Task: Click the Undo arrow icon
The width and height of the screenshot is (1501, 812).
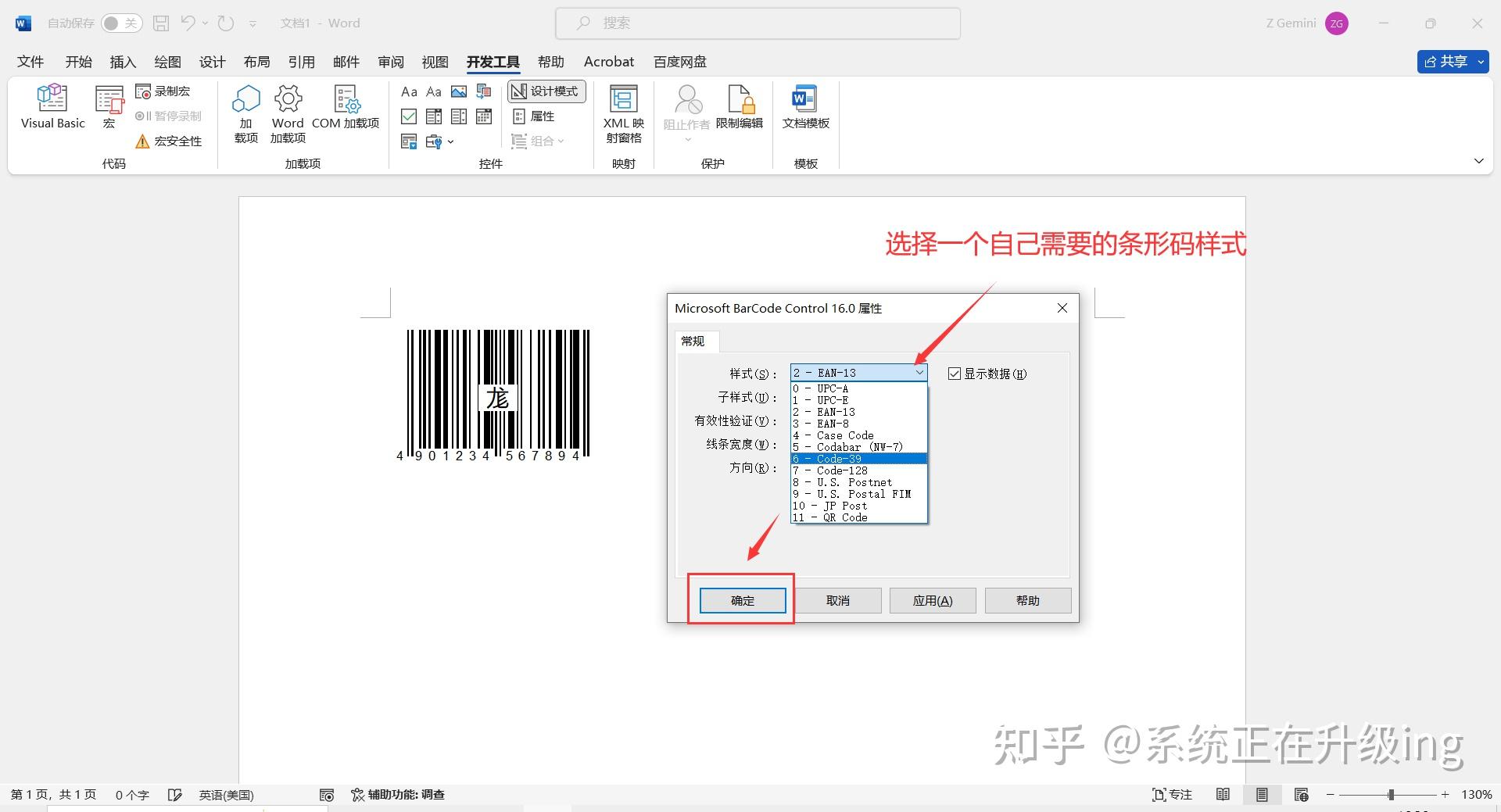Action: [188, 23]
